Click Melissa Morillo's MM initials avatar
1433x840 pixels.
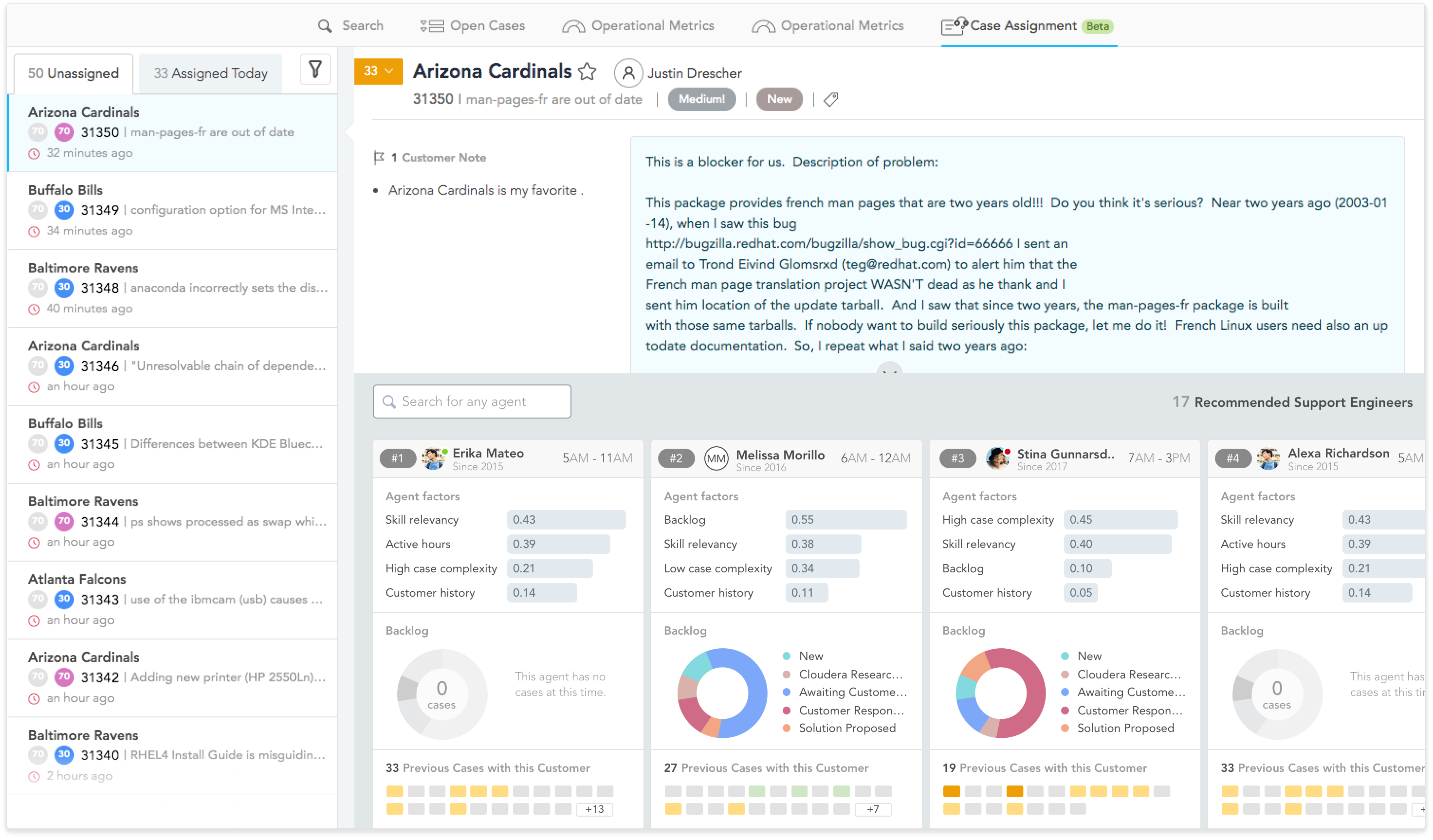click(716, 458)
